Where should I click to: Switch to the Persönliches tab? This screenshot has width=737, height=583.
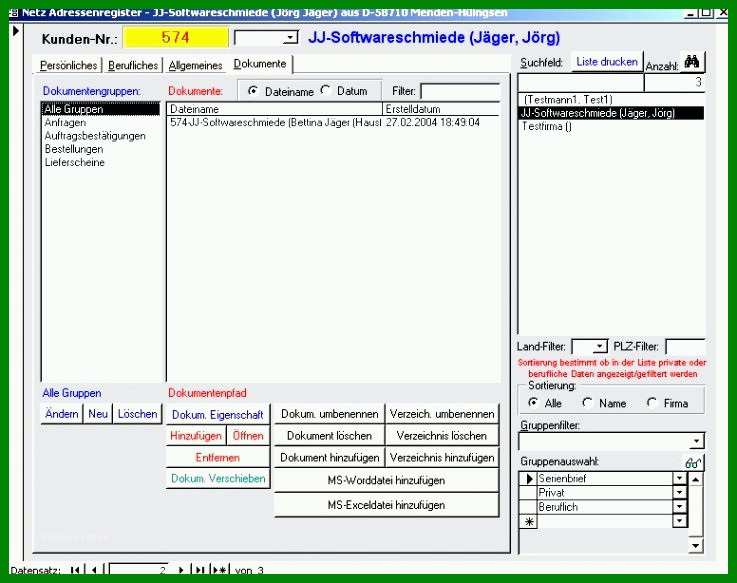(x=69, y=65)
